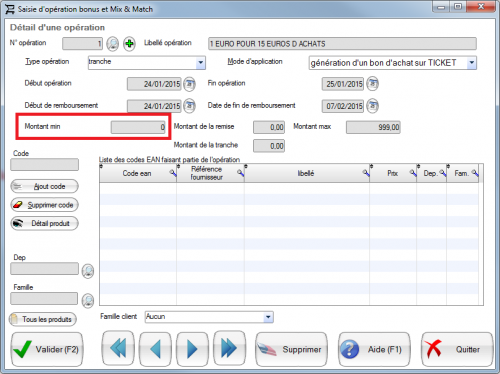Add new operation with green plus icon
The image size is (500, 374).
pos(129,44)
